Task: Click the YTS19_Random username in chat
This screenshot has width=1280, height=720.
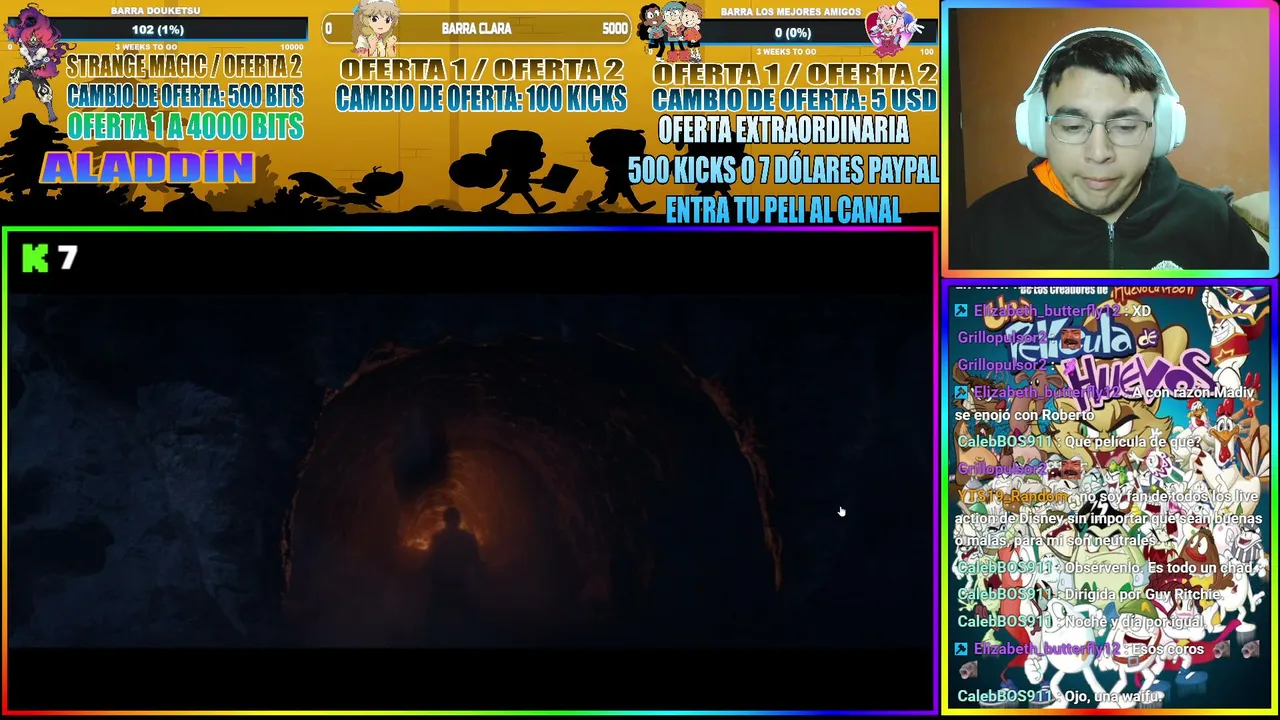Action: coord(1012,496)
